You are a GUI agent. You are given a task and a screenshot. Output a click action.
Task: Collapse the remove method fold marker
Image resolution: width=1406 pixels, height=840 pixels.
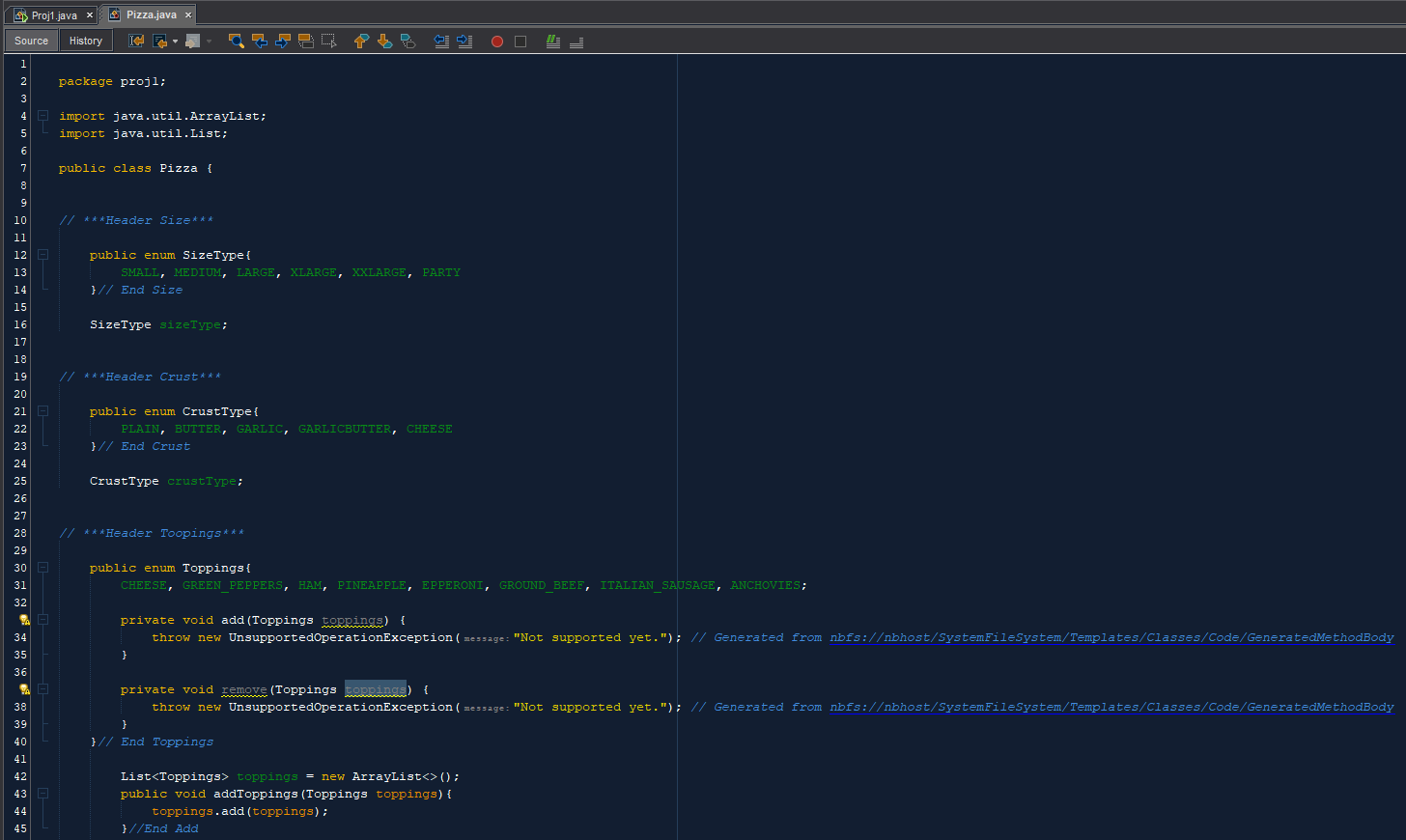[x=42, y=689]
